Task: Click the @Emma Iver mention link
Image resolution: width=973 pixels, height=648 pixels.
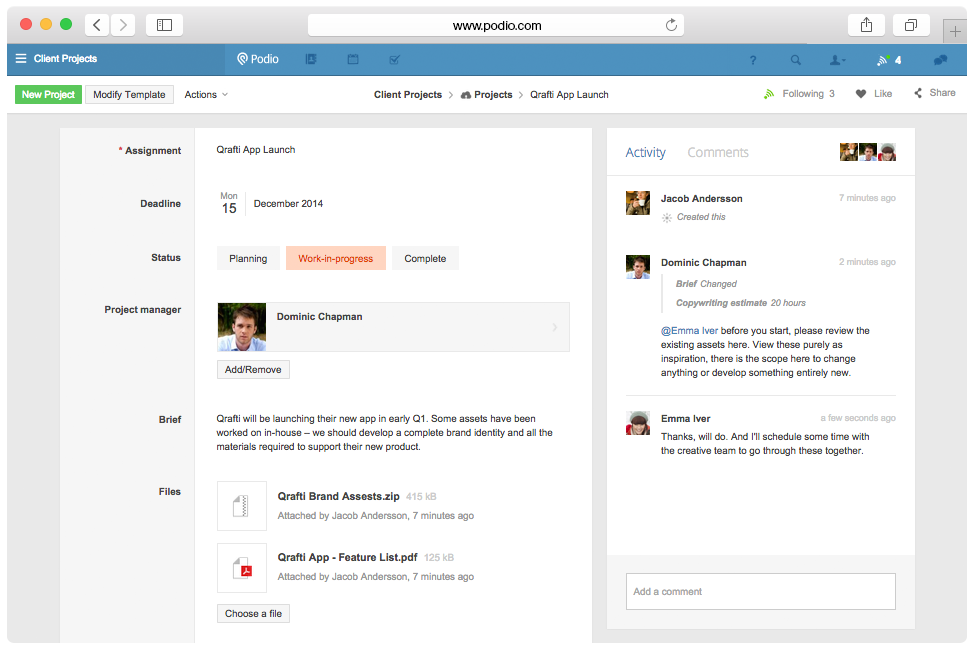Action: 689,331
